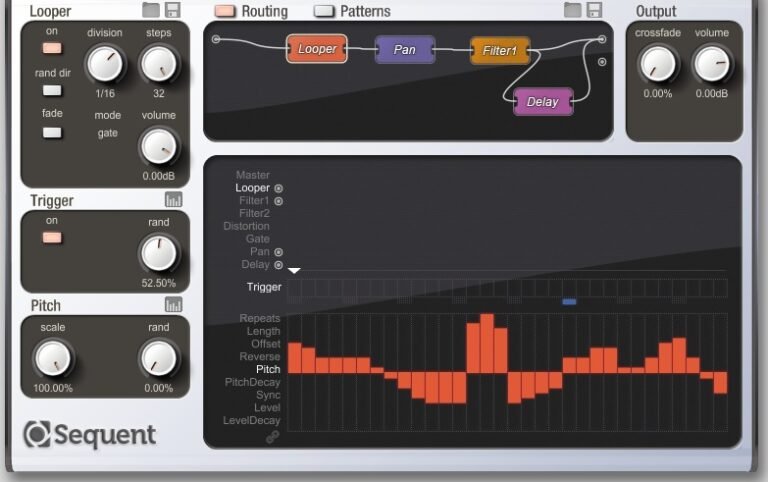Image resolution: width=768 pixels, height=482 pixels.
Task: Click Delay row circle indicator
Action: [x=278, y=265]
